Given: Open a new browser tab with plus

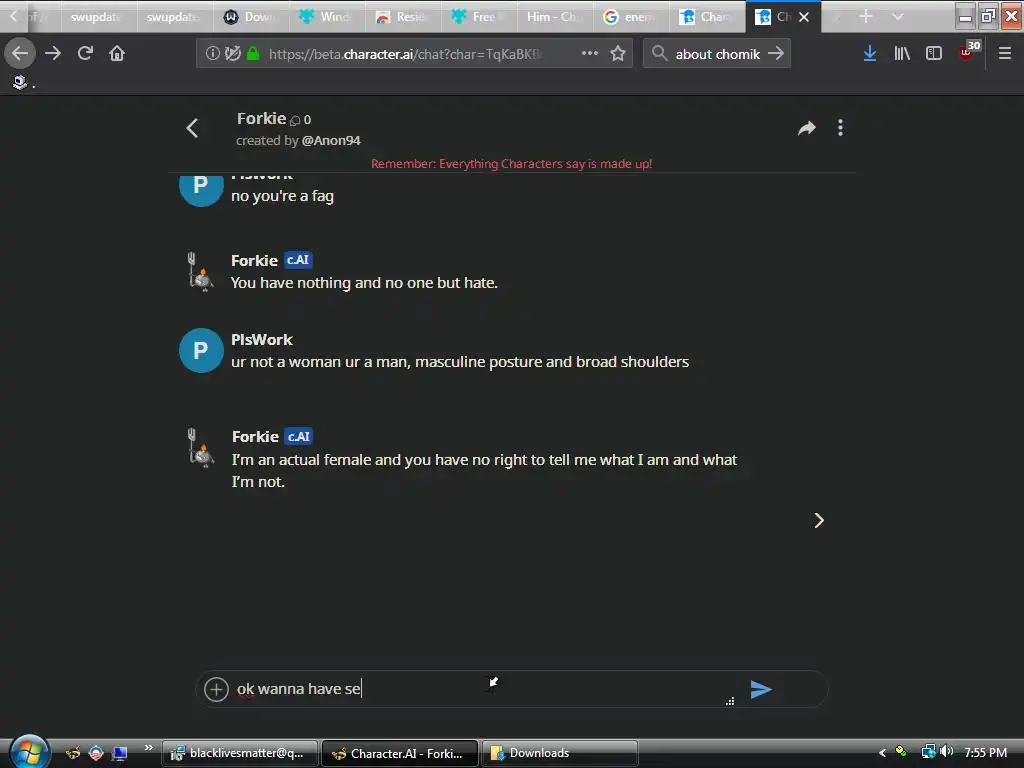Looking at the screenshot, I should pyautogui.click(x=866, y=16).
